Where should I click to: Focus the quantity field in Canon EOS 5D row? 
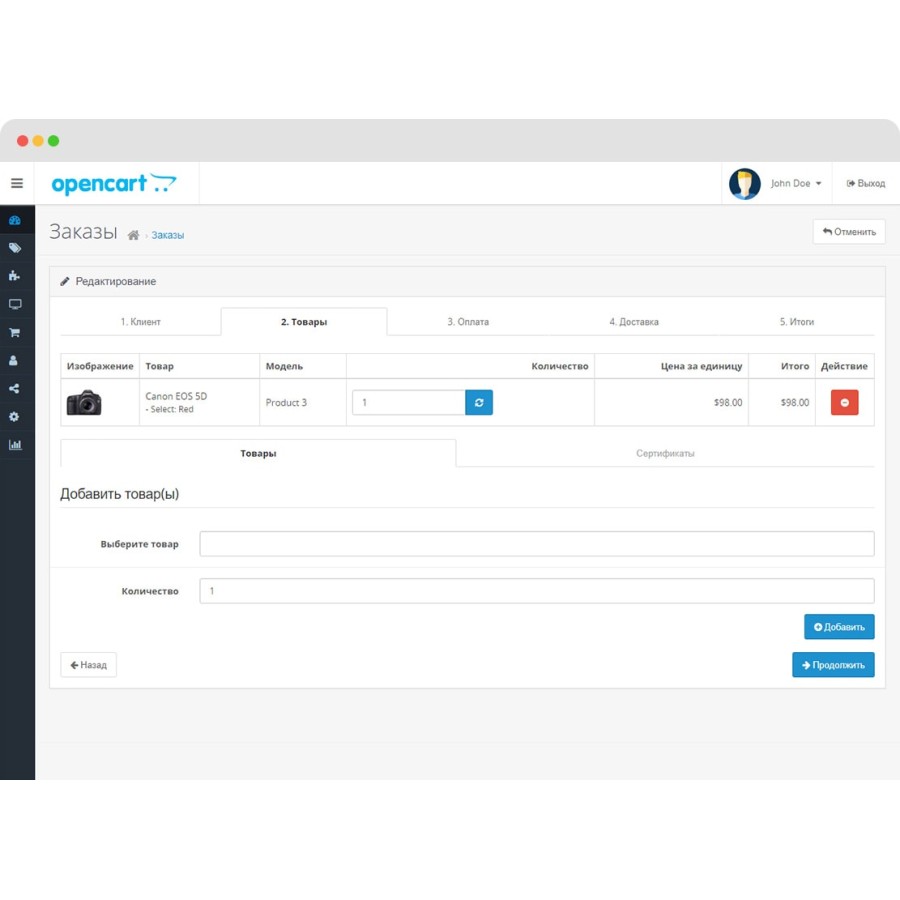(409, 402)
